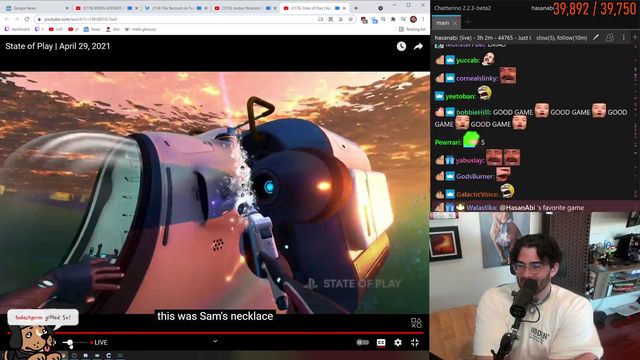Open the Chatterino viewer list icon
This screenshot has width=640, height=360.
[x=609, y=38]
